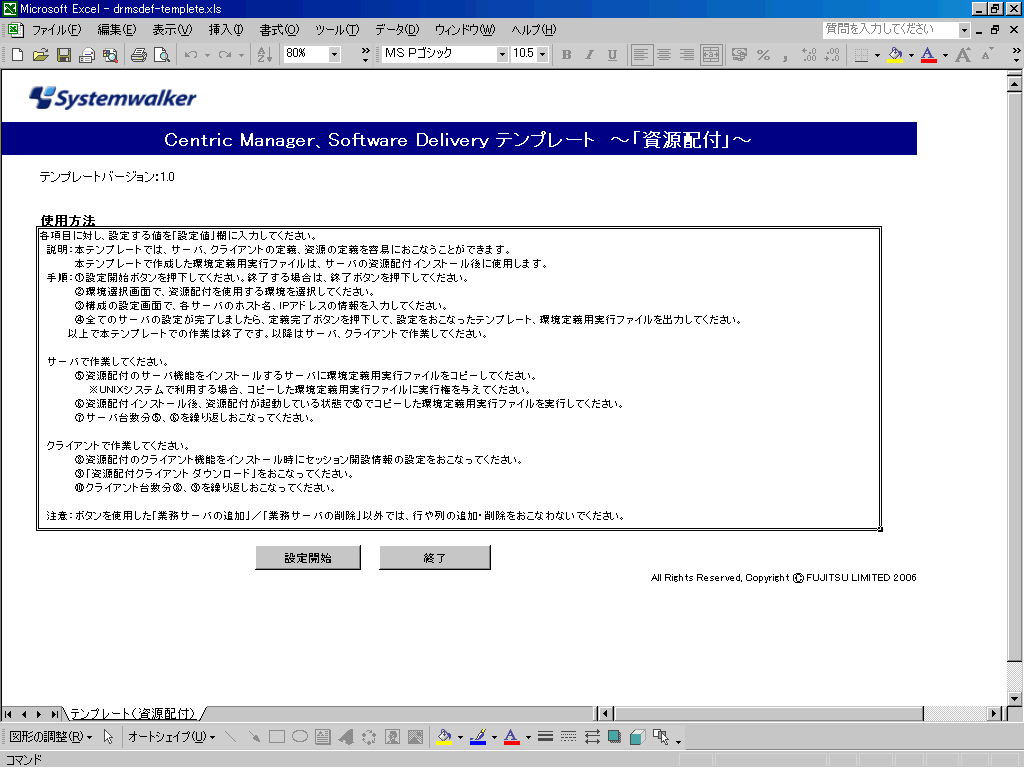Toggle Underline formatting
Image resolution: width=1024 pixels, height=768 pixels.
click(x=612, y=55)
